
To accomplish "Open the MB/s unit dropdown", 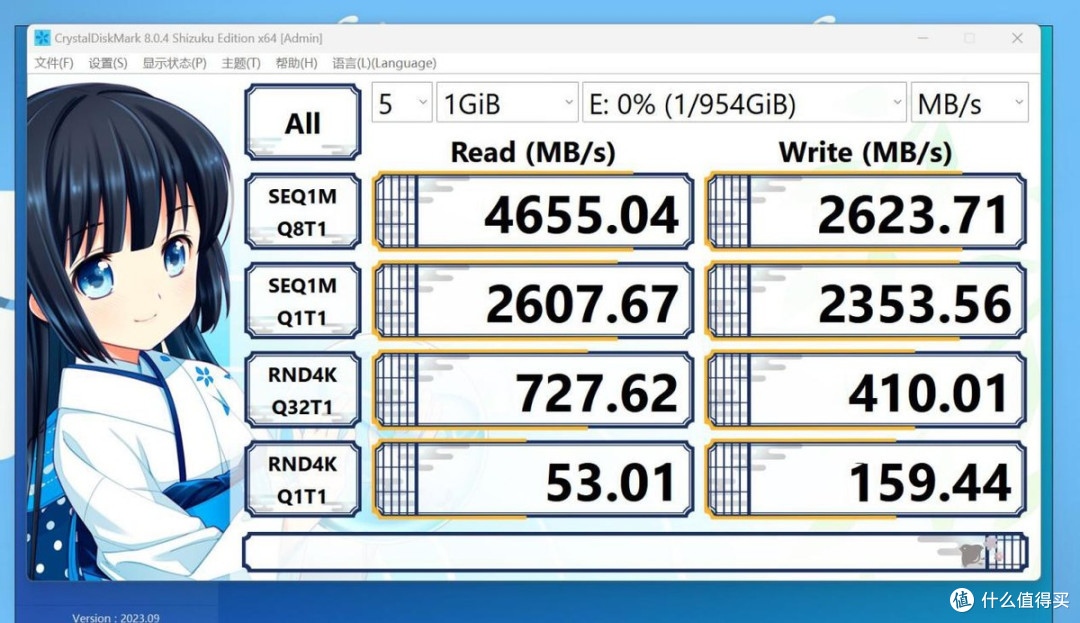I will point(970,103).
